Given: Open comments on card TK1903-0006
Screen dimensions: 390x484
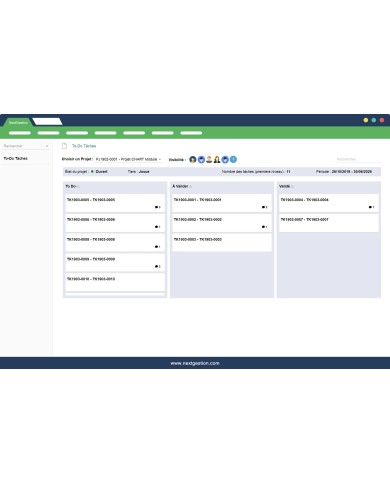Looking at the screenshot, I should point(157,227).
